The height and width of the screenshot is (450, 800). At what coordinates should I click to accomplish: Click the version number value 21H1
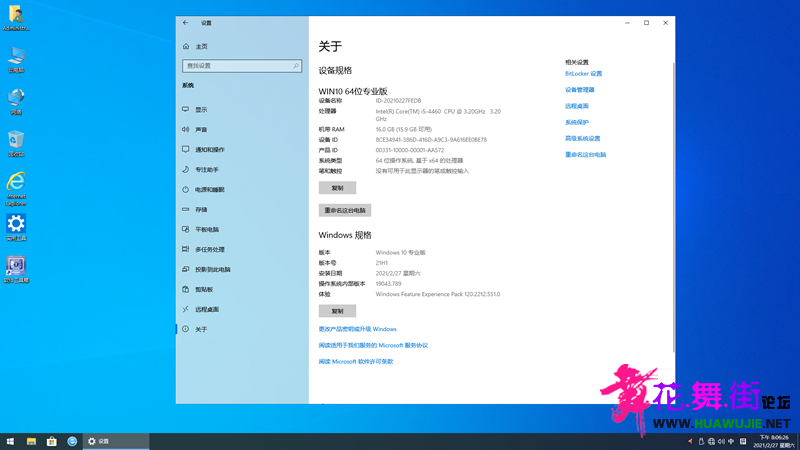tap(382, 263)
